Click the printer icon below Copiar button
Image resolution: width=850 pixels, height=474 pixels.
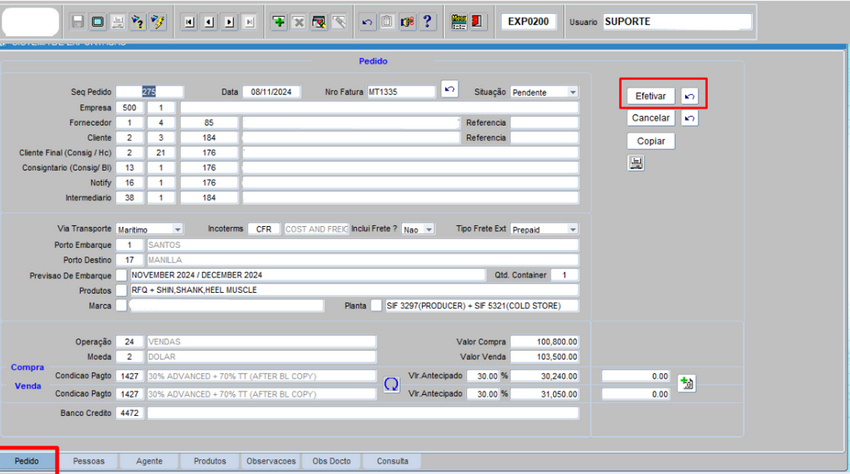tap(636, 163)
